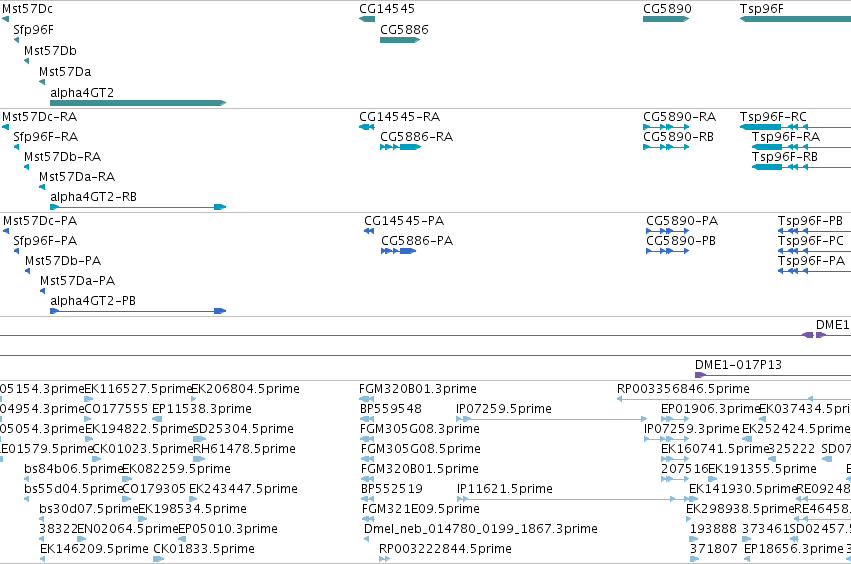851x564 pixels.
Task: Select EST EK082259.5prime
Action: tap(176, 470)
